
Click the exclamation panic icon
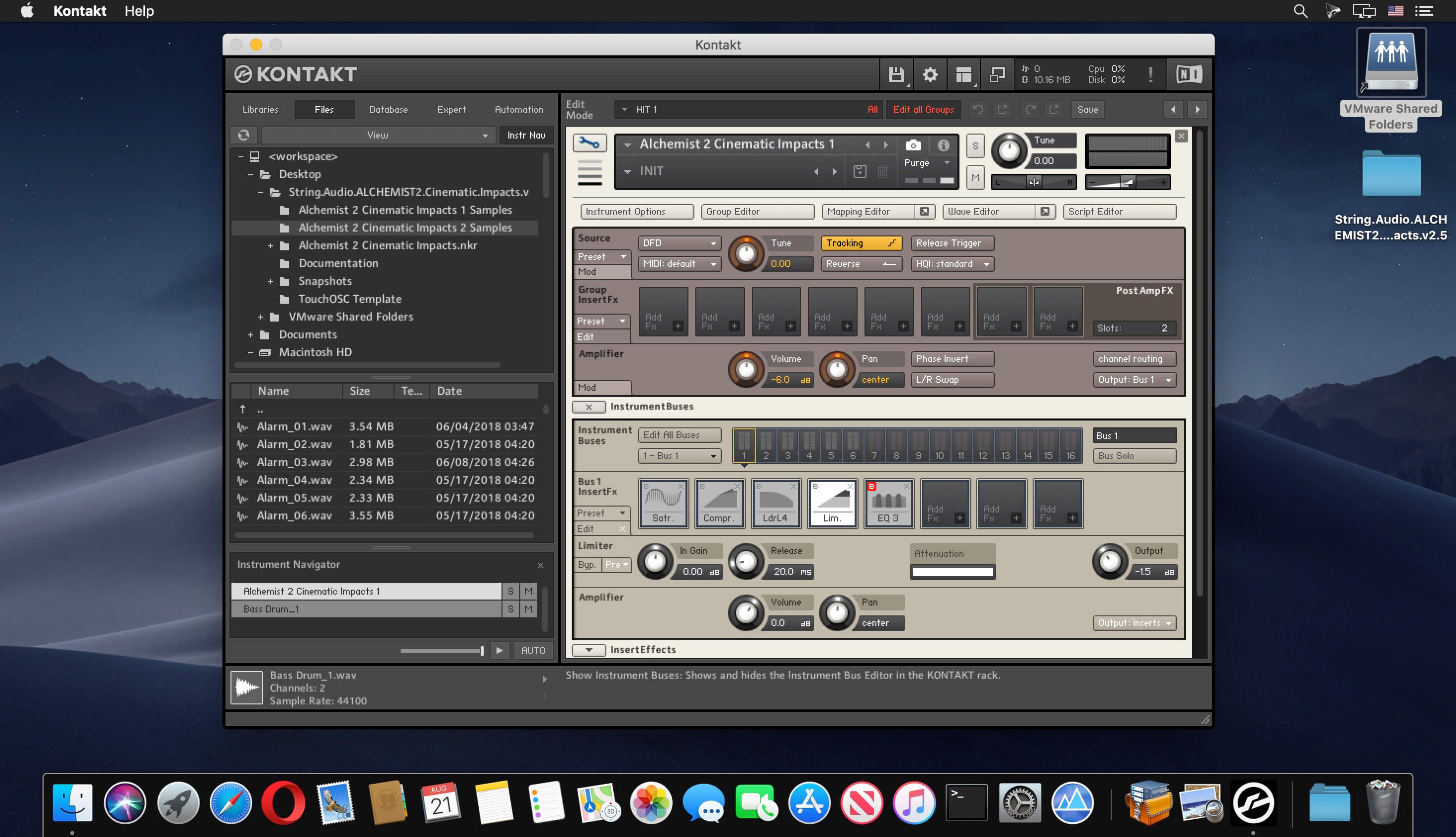(x=1150, y=75)
